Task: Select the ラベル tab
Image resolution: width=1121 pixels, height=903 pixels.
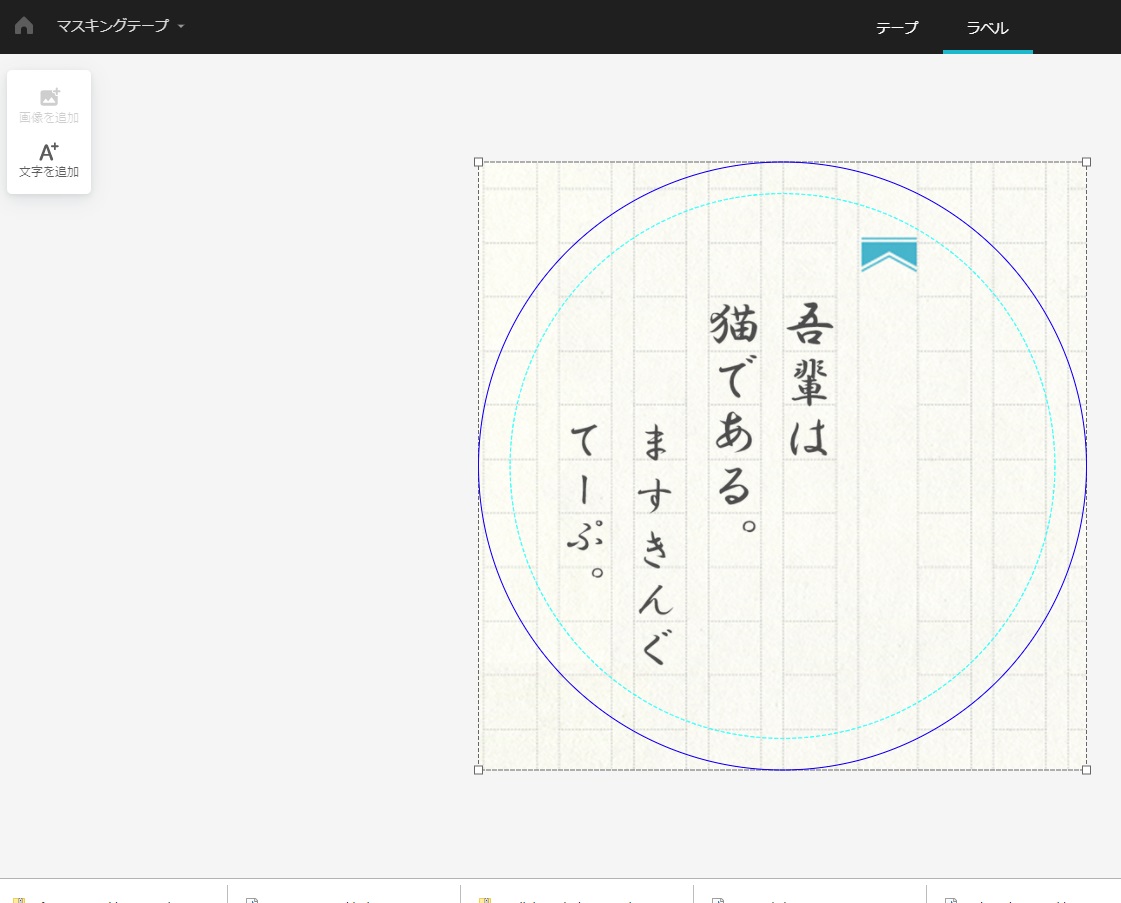Action: tap(987, 28)
